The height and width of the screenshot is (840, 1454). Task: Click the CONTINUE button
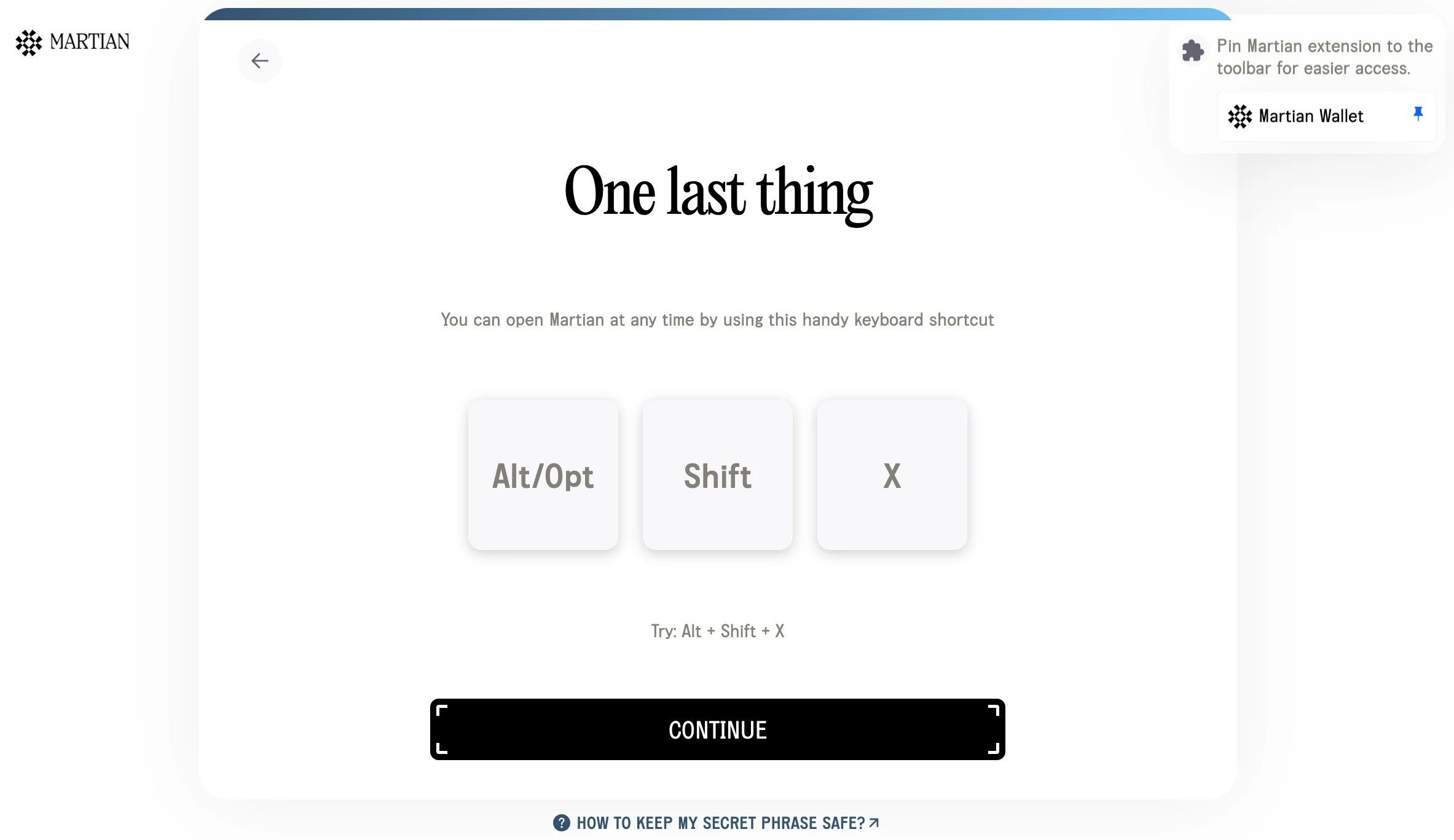717,729
